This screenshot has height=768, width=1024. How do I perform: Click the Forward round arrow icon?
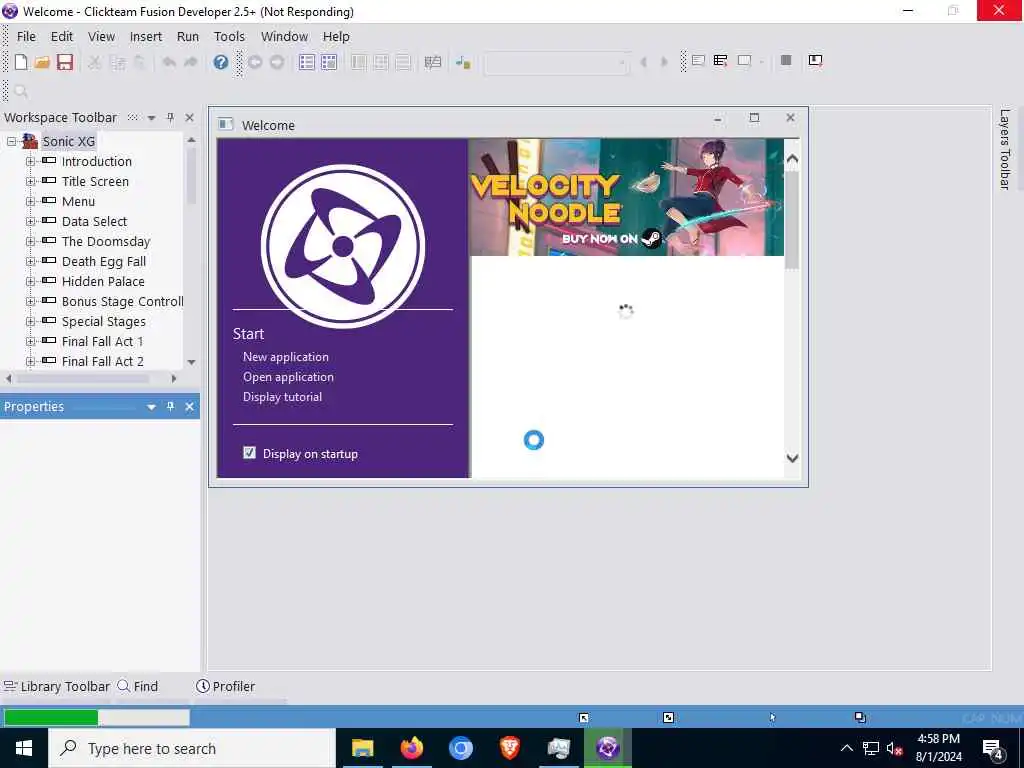click(277, 62)
